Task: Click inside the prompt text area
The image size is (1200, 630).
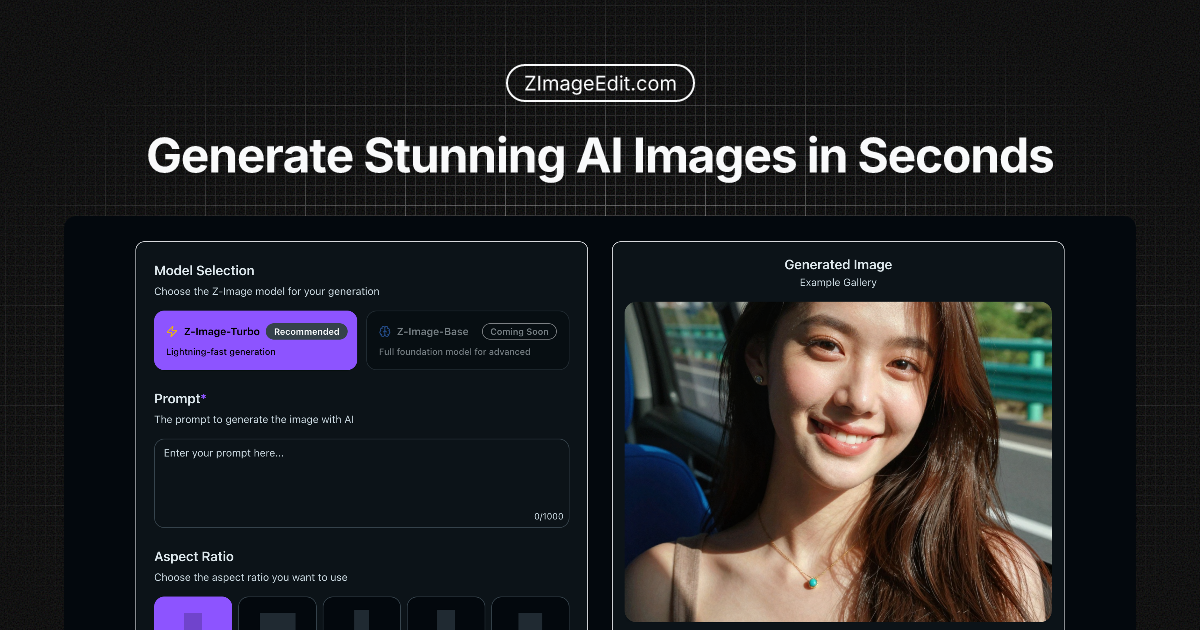Action: (x=362, y=482)
